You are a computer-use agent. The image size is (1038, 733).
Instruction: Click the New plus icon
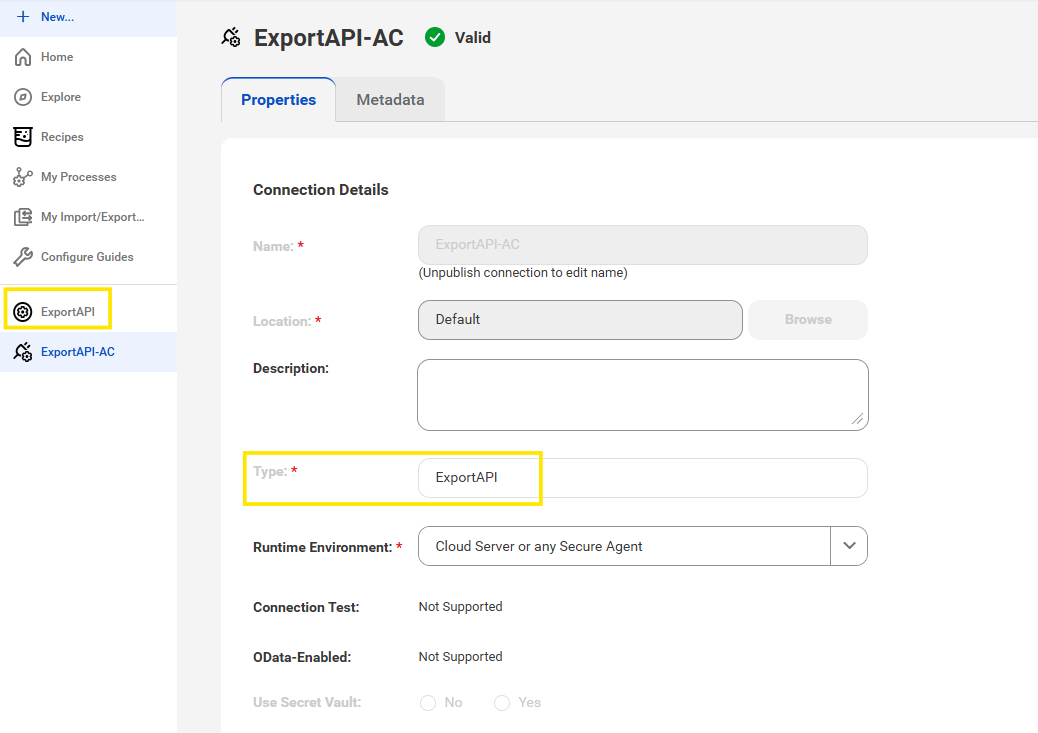pos(23,17)
